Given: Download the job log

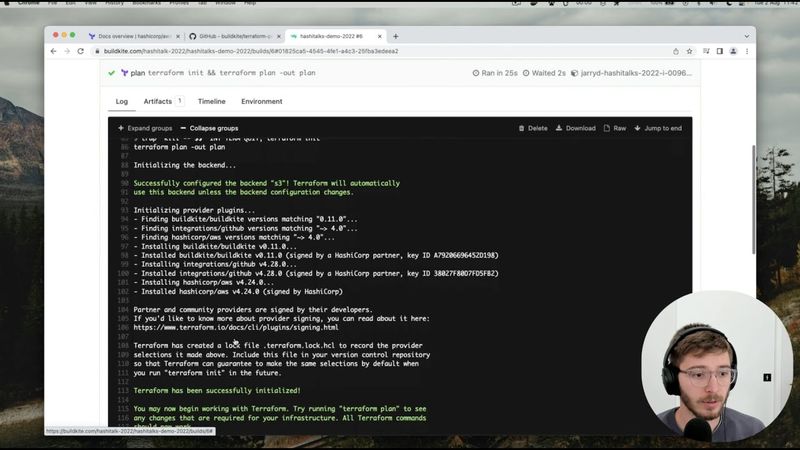Looking at the screenshot, I should click(x=576, y=128).
